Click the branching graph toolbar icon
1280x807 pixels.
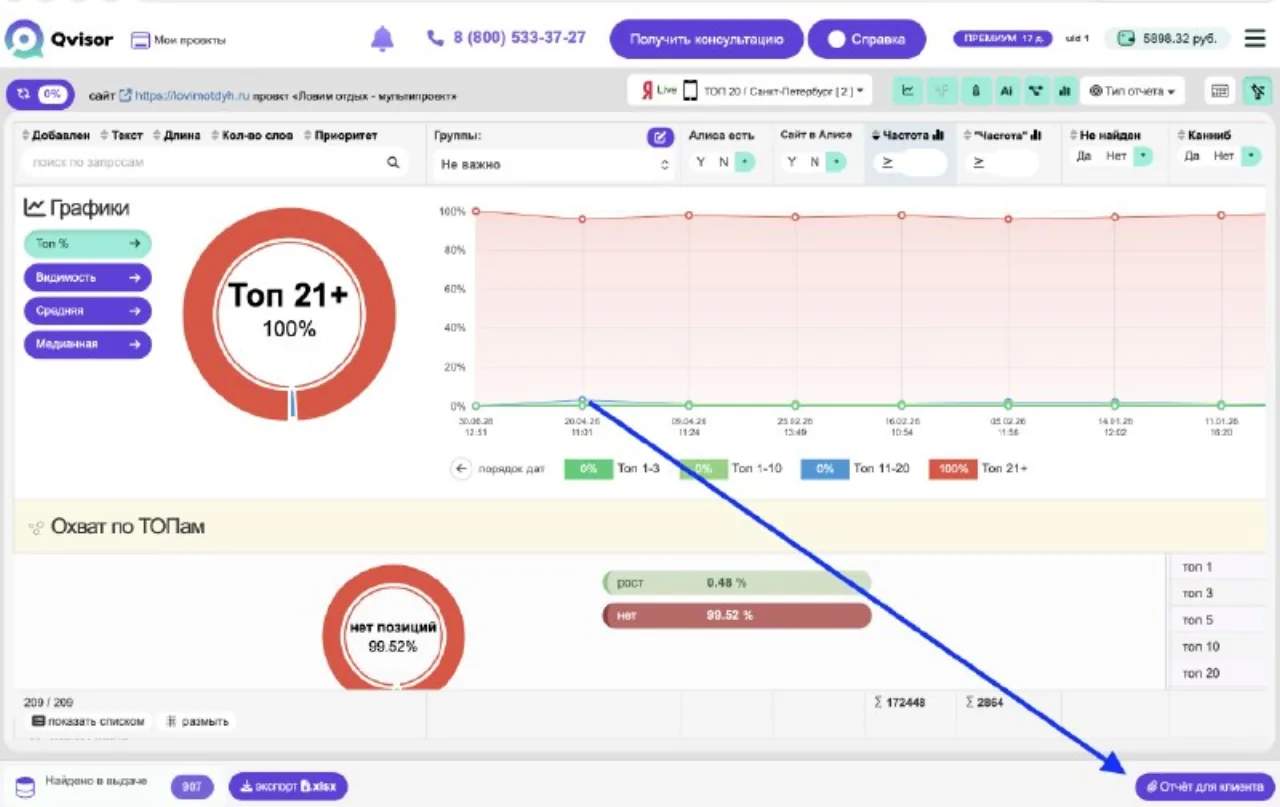(x=1036, y=90)
